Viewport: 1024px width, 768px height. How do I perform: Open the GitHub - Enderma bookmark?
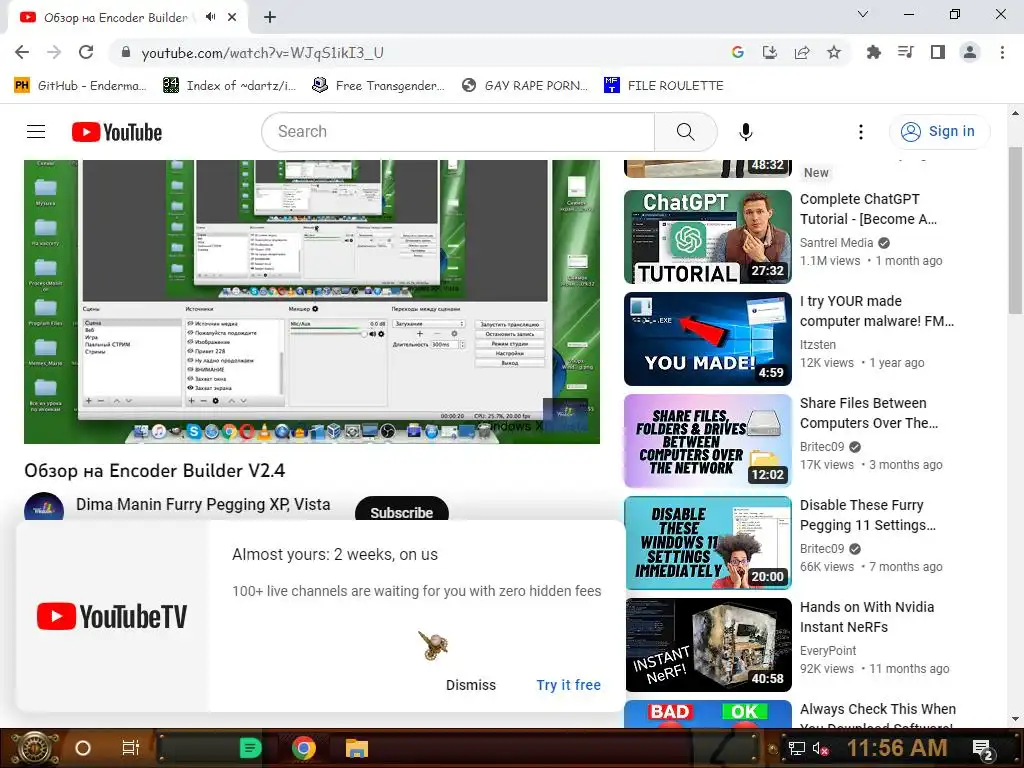tap(80, 86)
